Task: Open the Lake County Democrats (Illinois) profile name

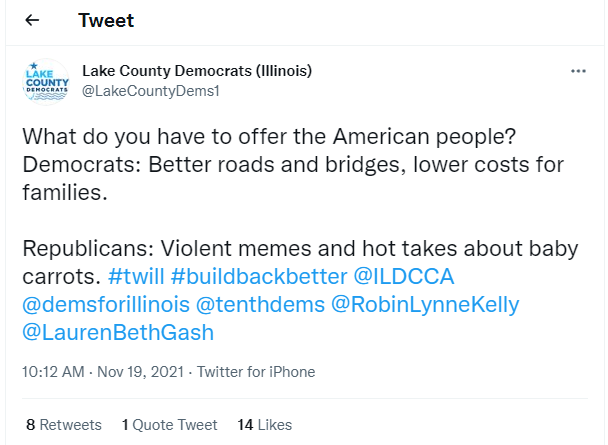Action: pyautogui.click(x=197, y=71)
